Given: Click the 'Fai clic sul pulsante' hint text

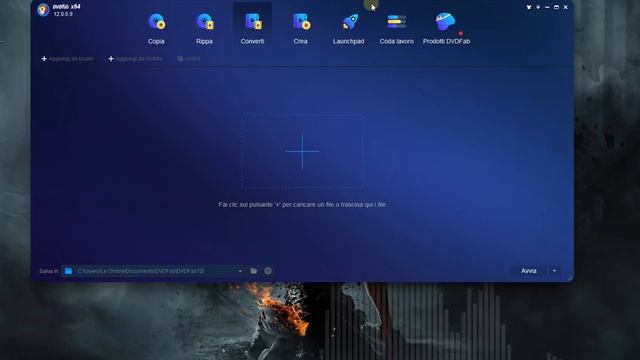Looking at the screenshot, I should (302, 204).
